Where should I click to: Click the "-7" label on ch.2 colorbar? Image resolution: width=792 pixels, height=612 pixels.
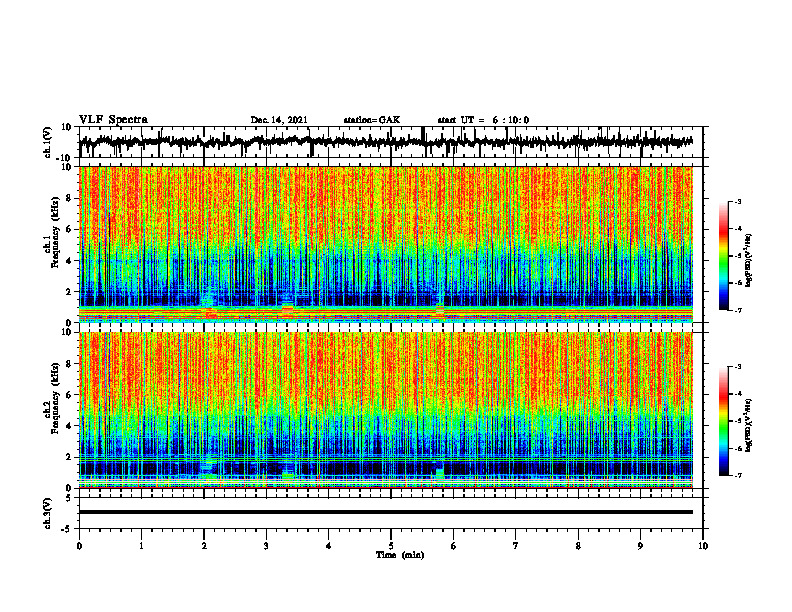point(737,475)
